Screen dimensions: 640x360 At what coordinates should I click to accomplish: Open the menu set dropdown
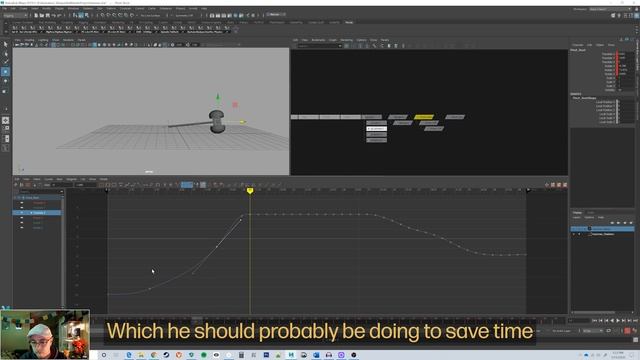click(16, 15)
